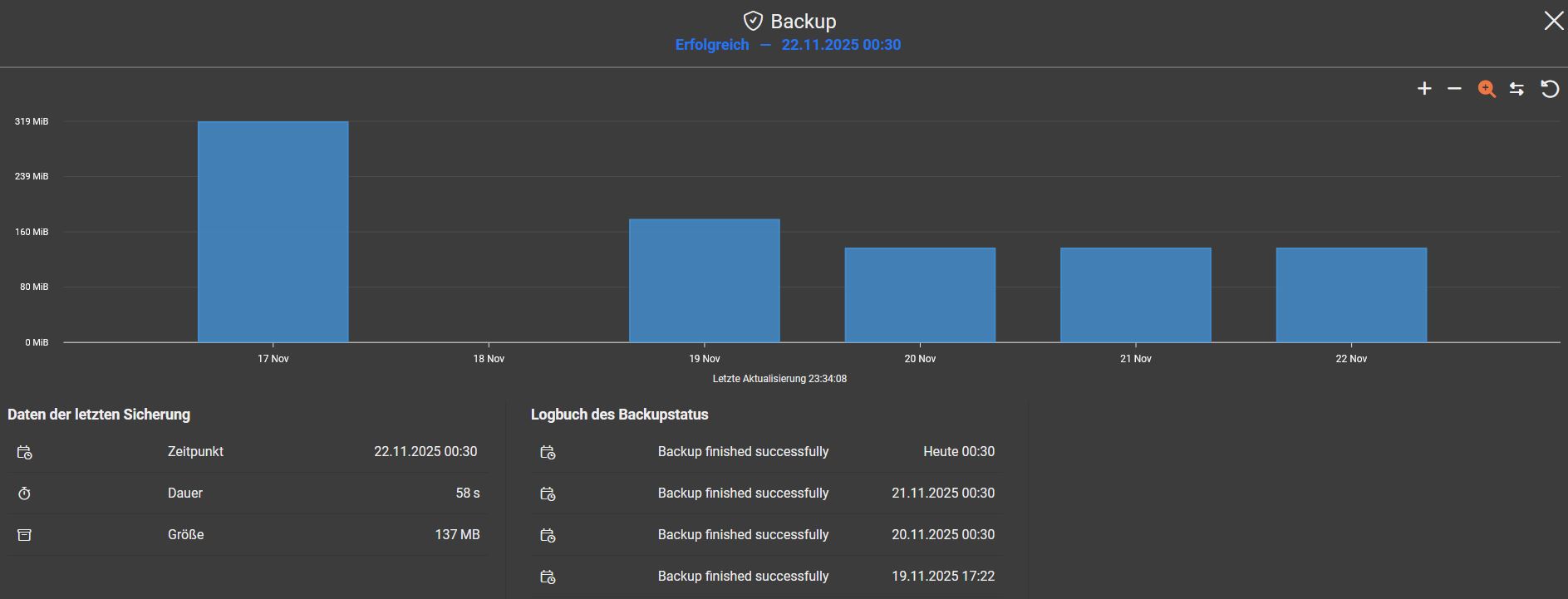Select the 22 Nov bar in chart
Screen dimensions: 1568x599
pyautogui.click(x=1351, y=295)
